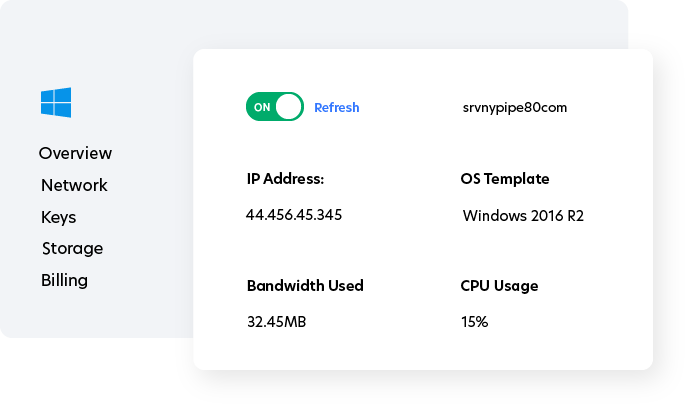Click the white knob of the ON switch
Image resolution: width=696 pixels, height=415 pixels.
pyautogui.click(x=289, y=107)
